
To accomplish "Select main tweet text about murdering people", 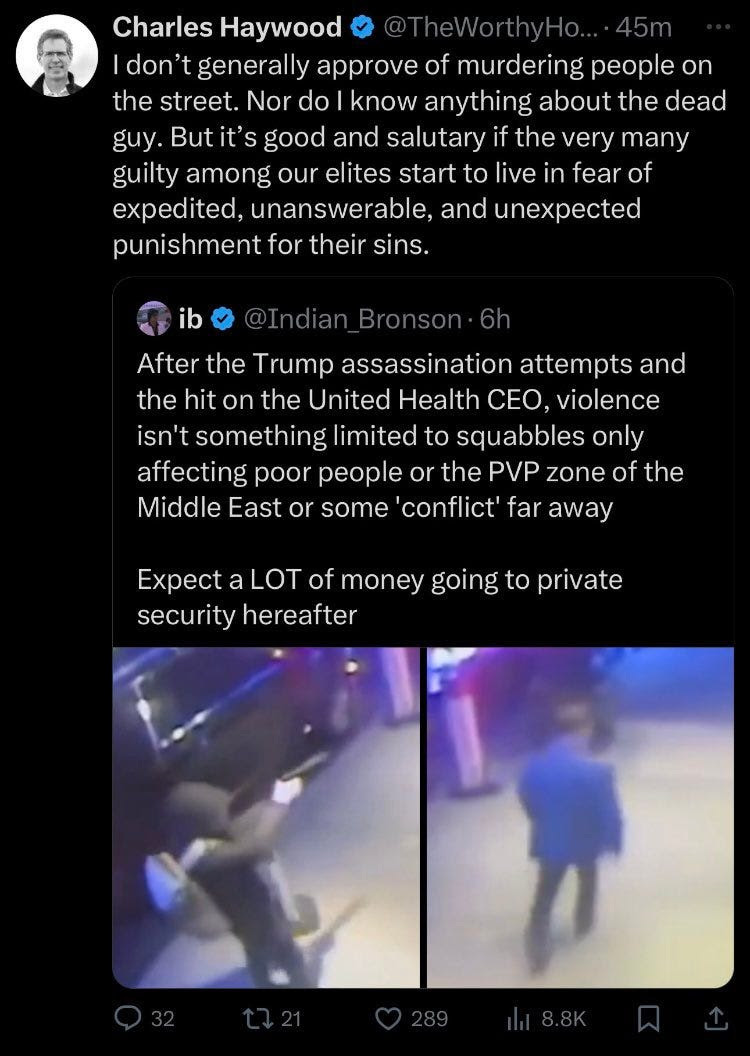I will coord(419,155).
